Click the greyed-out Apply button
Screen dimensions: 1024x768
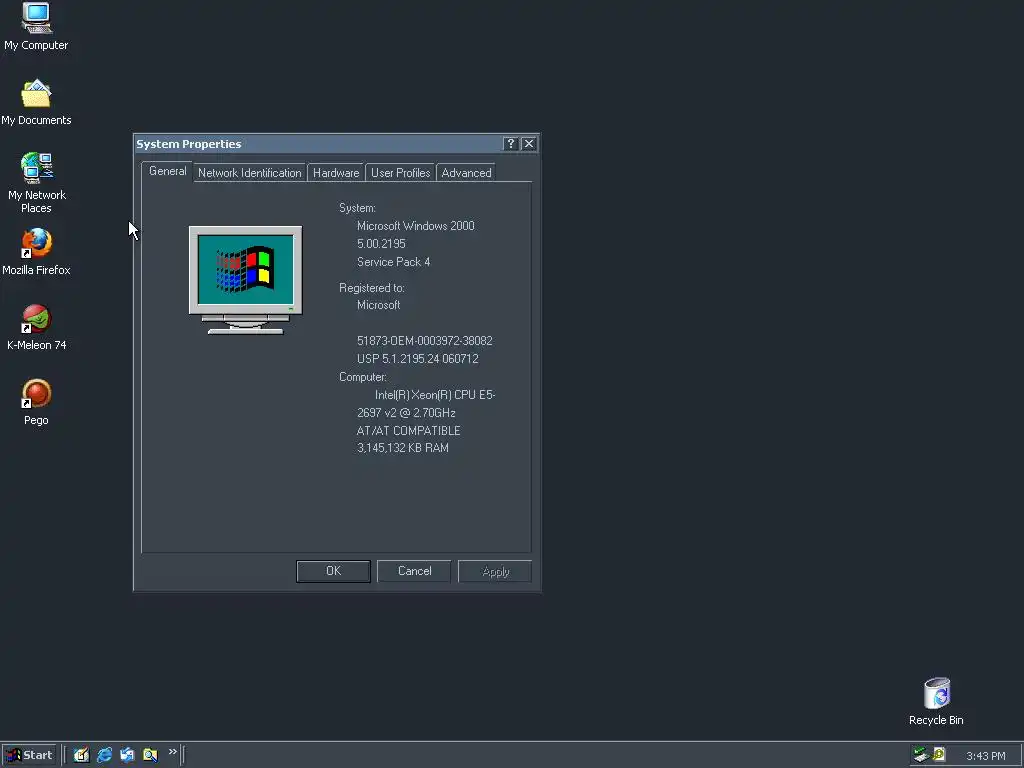point(495,571)
